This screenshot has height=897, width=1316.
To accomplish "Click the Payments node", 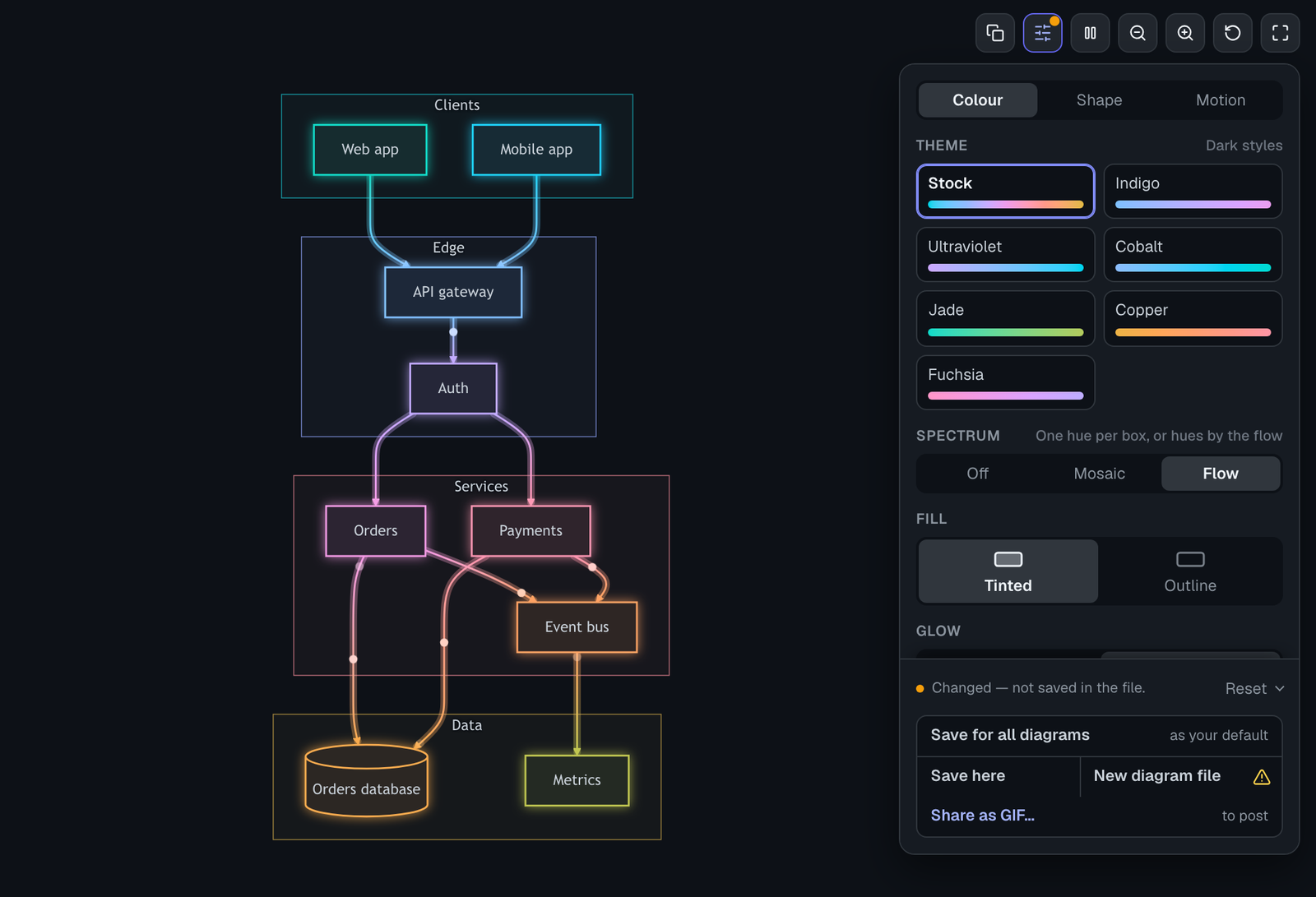I will [531, 531].
